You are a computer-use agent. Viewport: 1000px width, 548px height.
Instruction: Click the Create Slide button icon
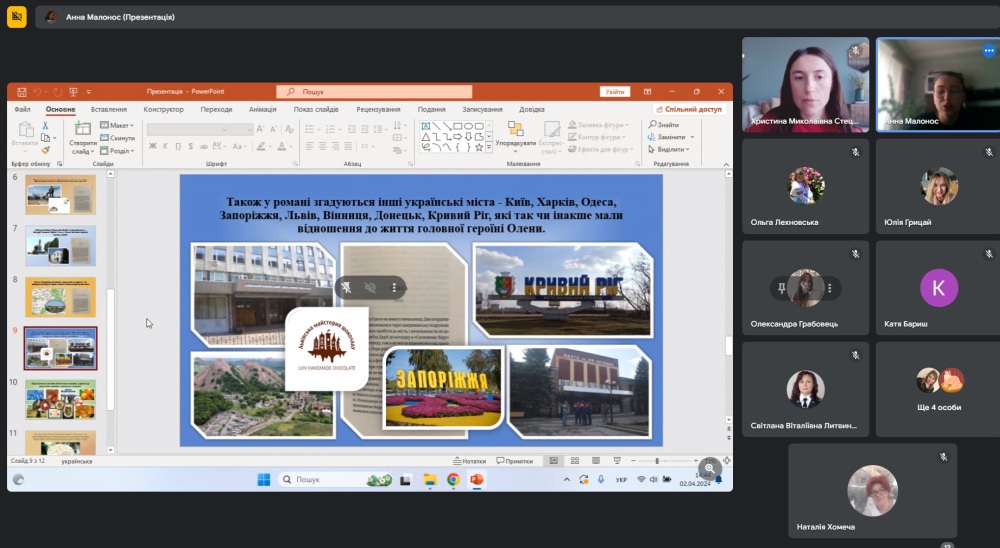coord(83,128)
